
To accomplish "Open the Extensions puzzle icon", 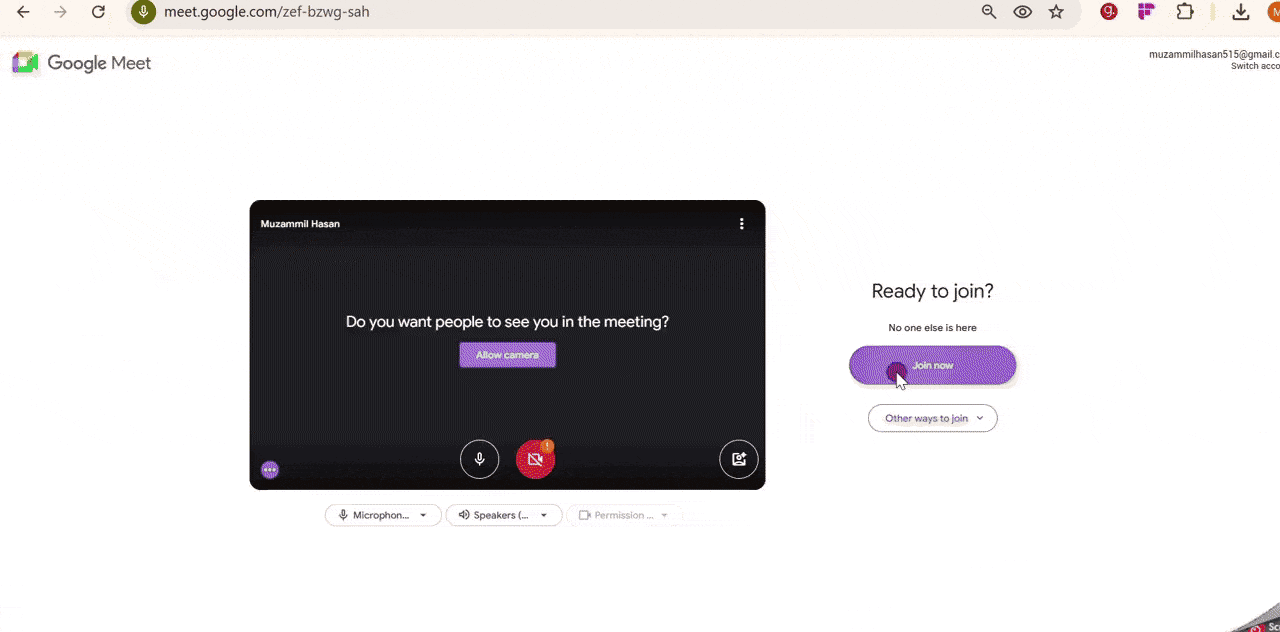I will coord(1185,12).
